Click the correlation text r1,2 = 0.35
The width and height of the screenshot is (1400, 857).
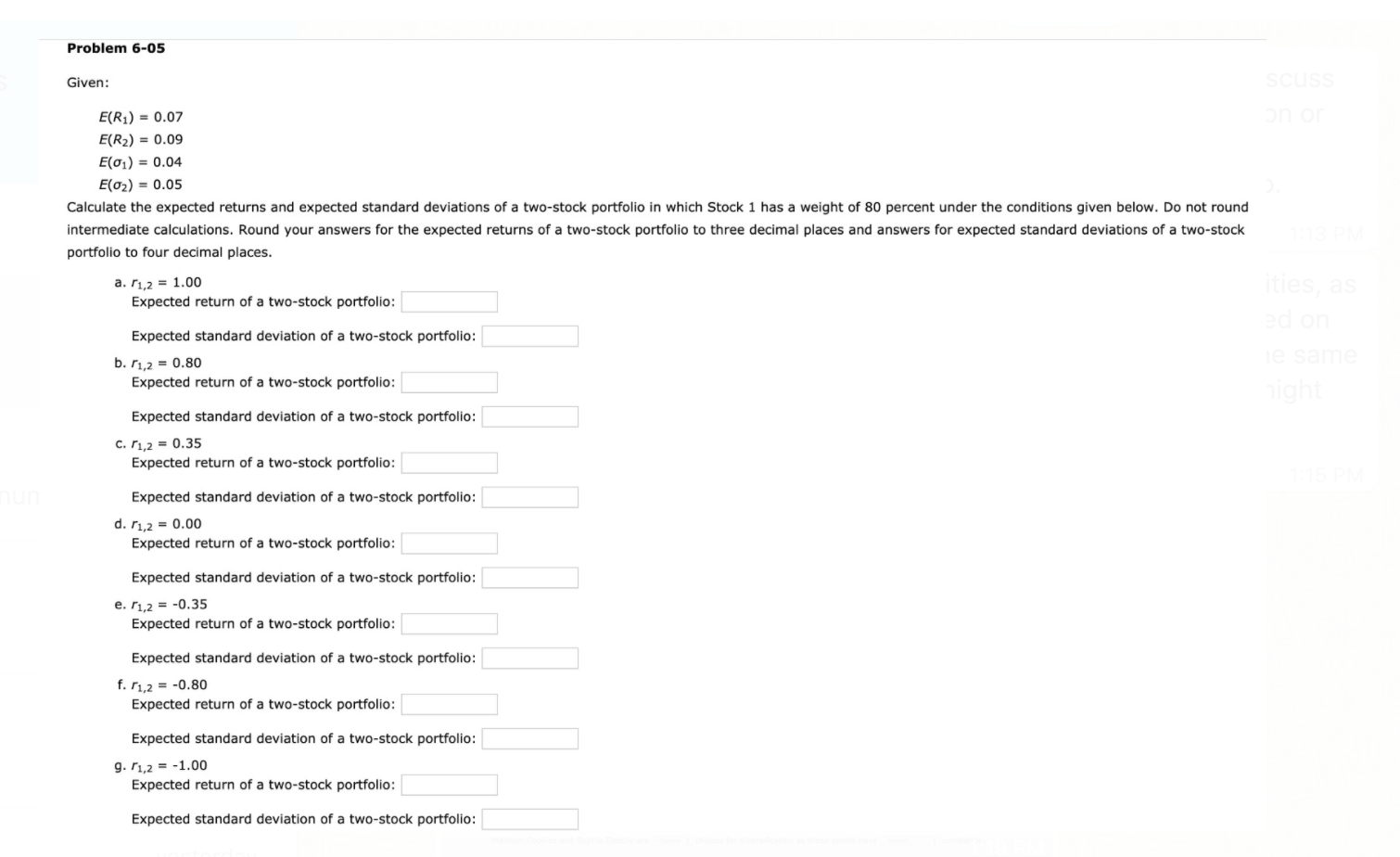coord(166,444)
